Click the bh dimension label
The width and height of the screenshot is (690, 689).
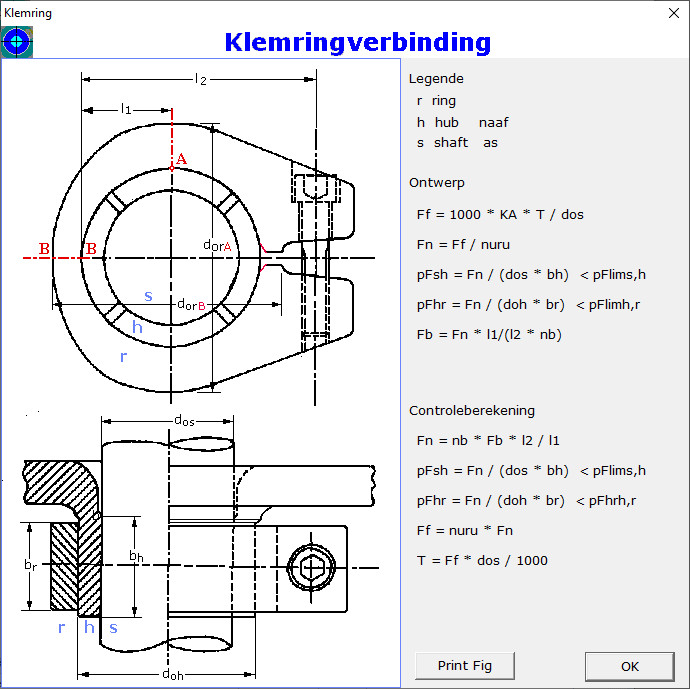point(136,556)
